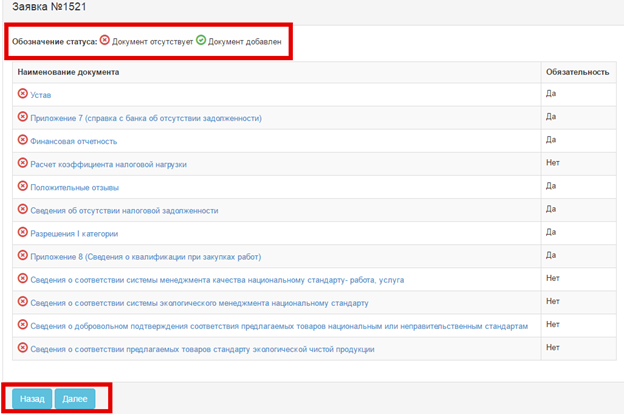This screenshot has height=414, width=624.
Task: Click Обозначение статуса label
Action: tap(55, 41)
